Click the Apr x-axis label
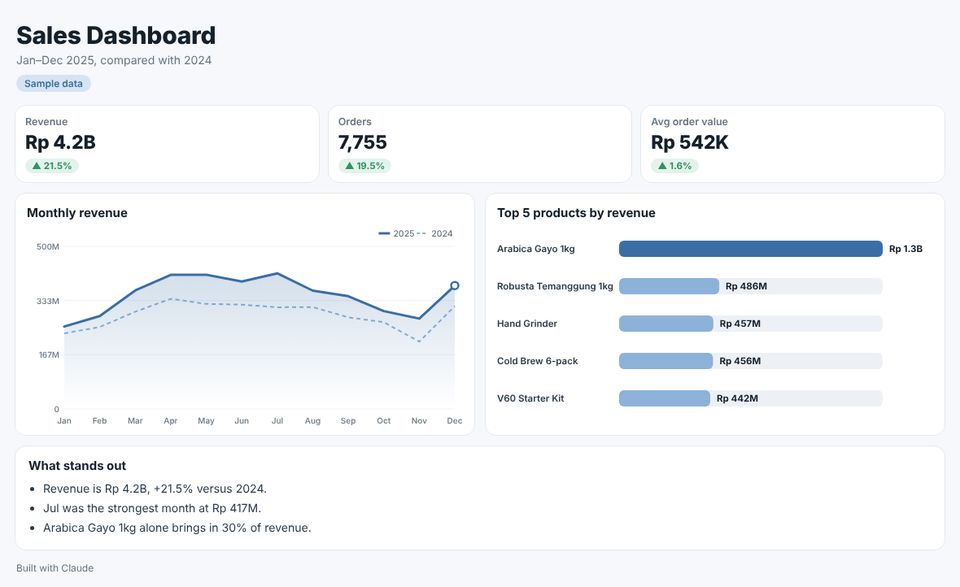Screen dimensions: 960x587 170,421
